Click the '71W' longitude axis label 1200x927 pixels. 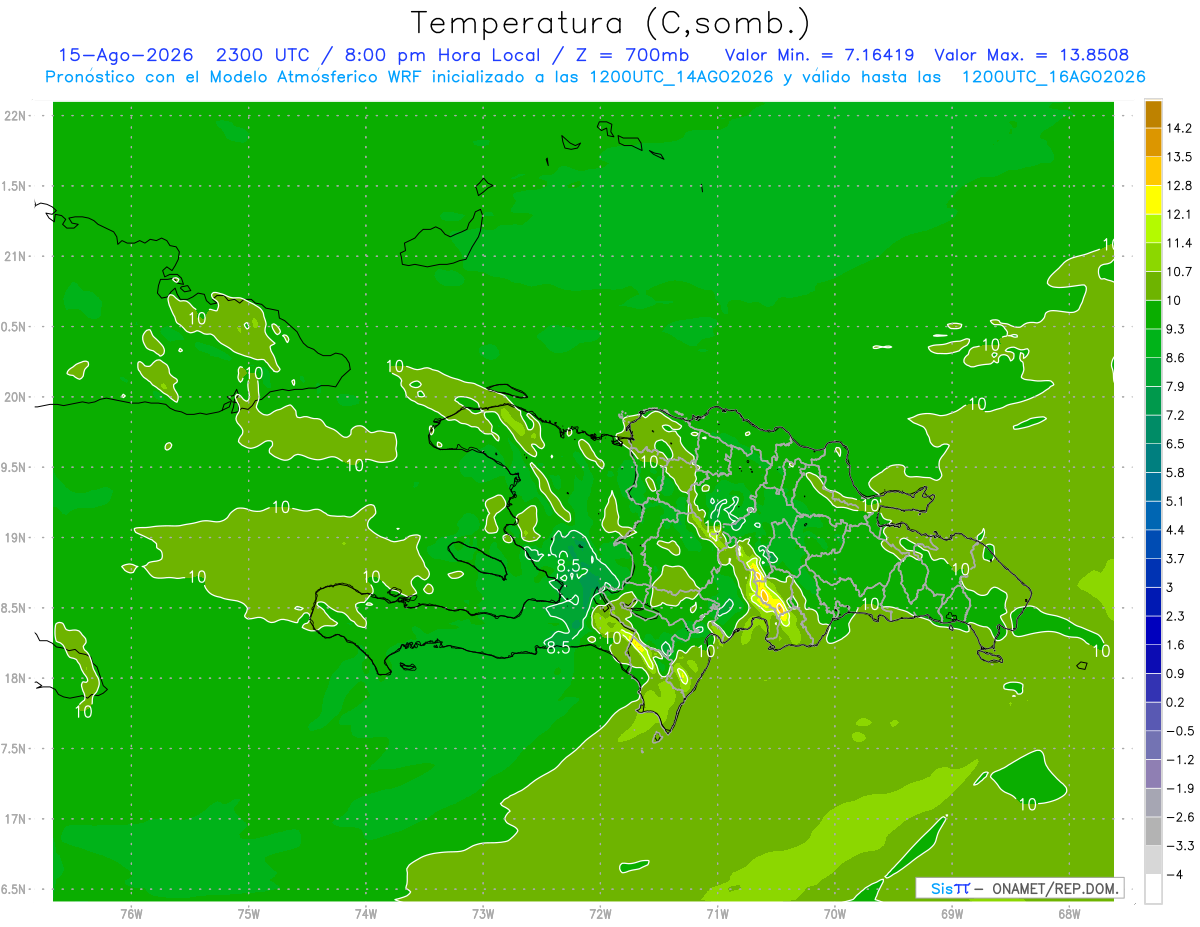pos(717,915)
